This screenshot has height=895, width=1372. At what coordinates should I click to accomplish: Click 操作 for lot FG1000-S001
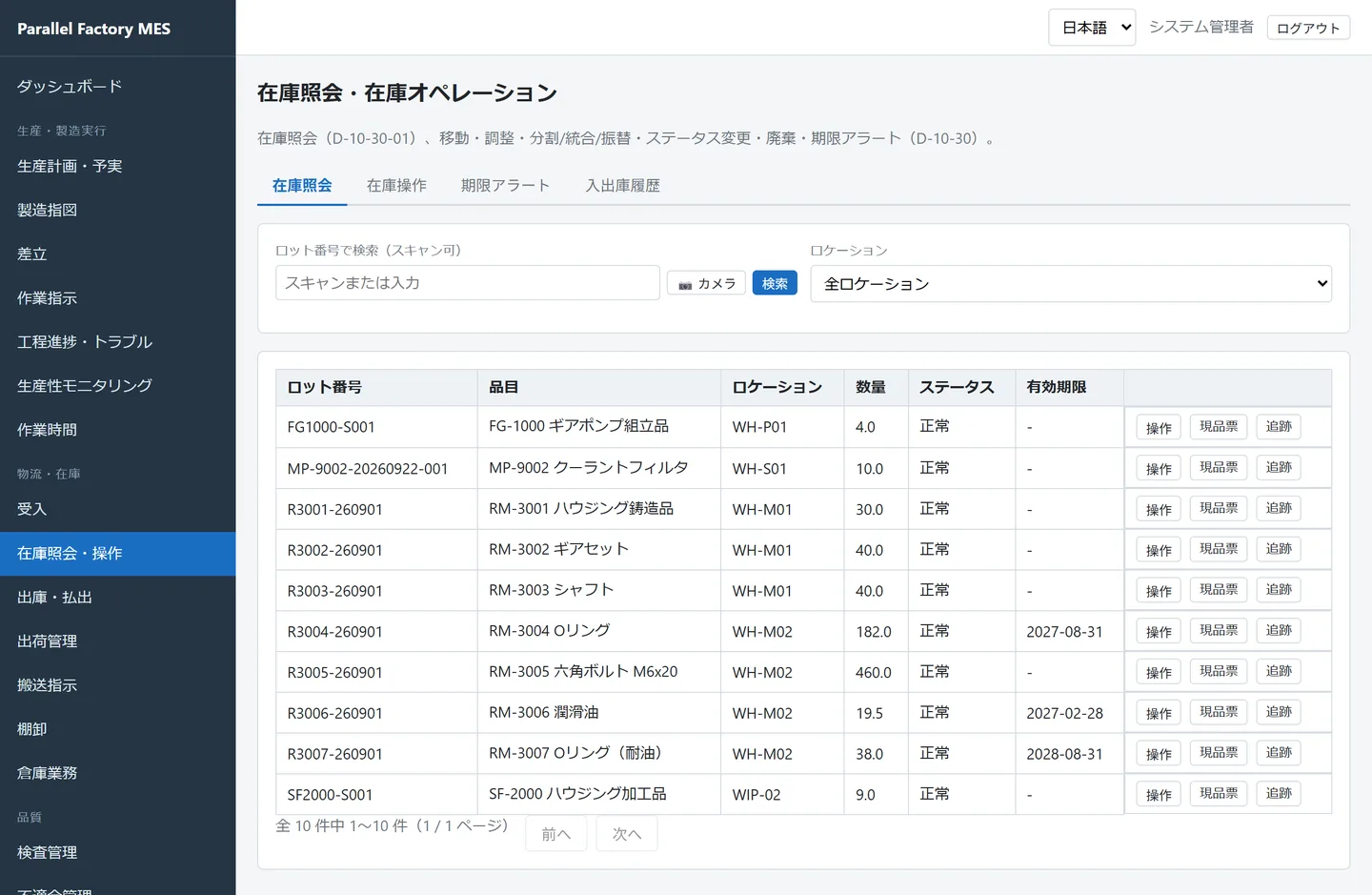[x=1159, y=428]
